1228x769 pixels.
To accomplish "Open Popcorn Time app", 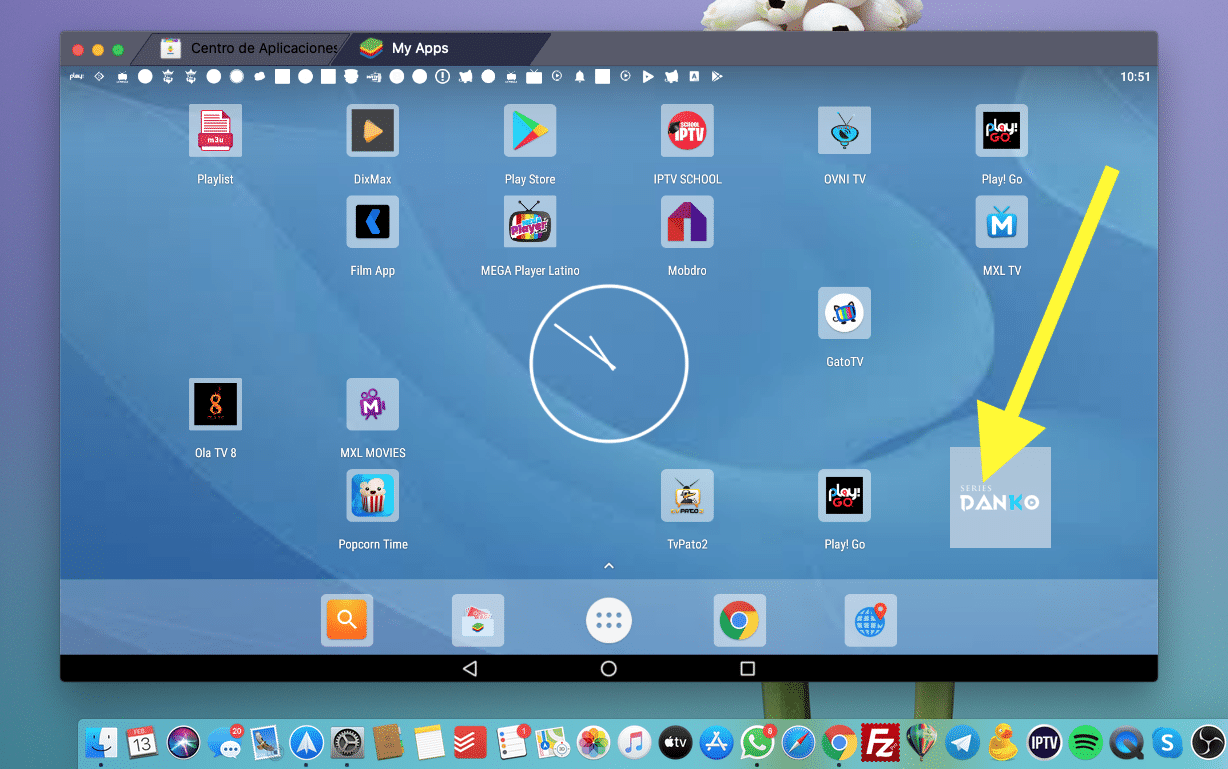I will [x=372, y=496].
